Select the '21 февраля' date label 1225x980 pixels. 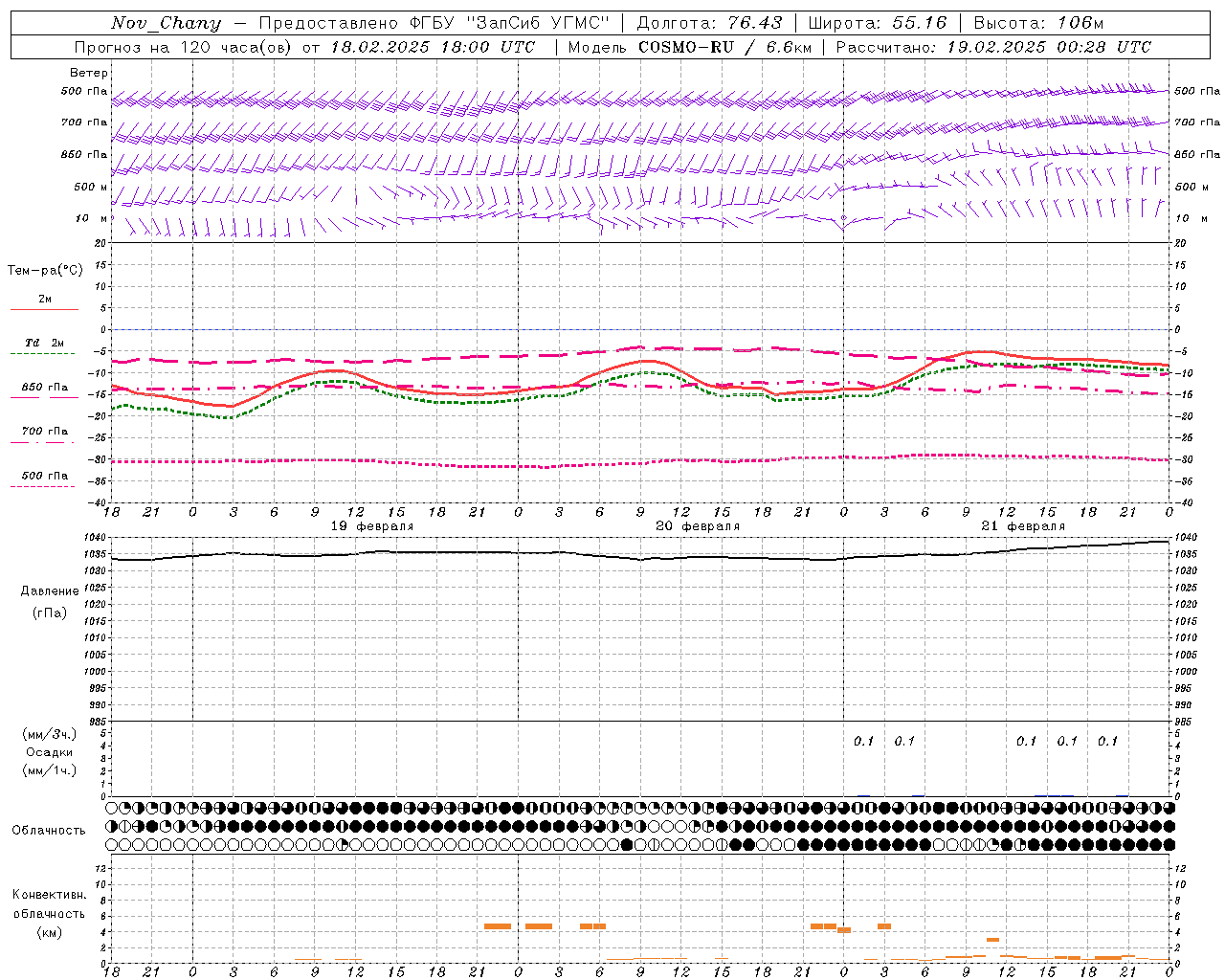tap(1023, 526)
